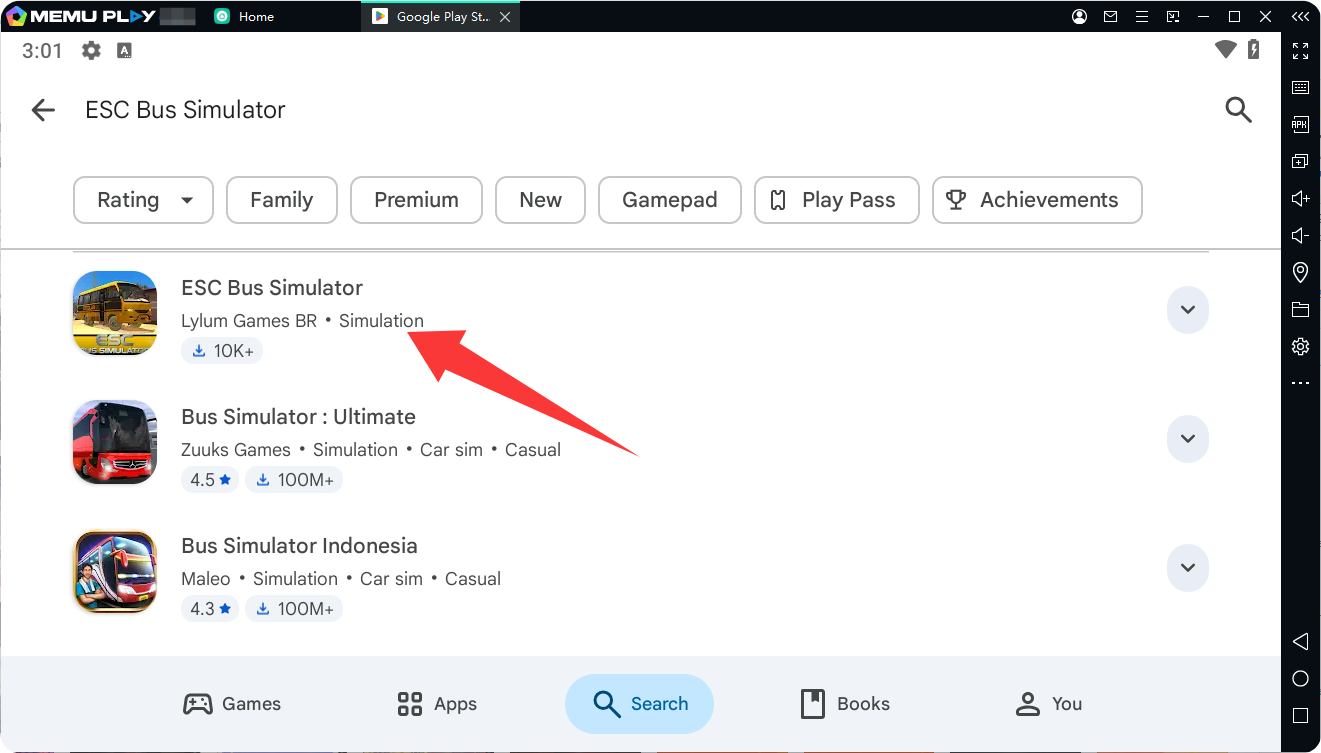Switch to the Games tab
This screenshot has width=1321, height=753.
232,704
